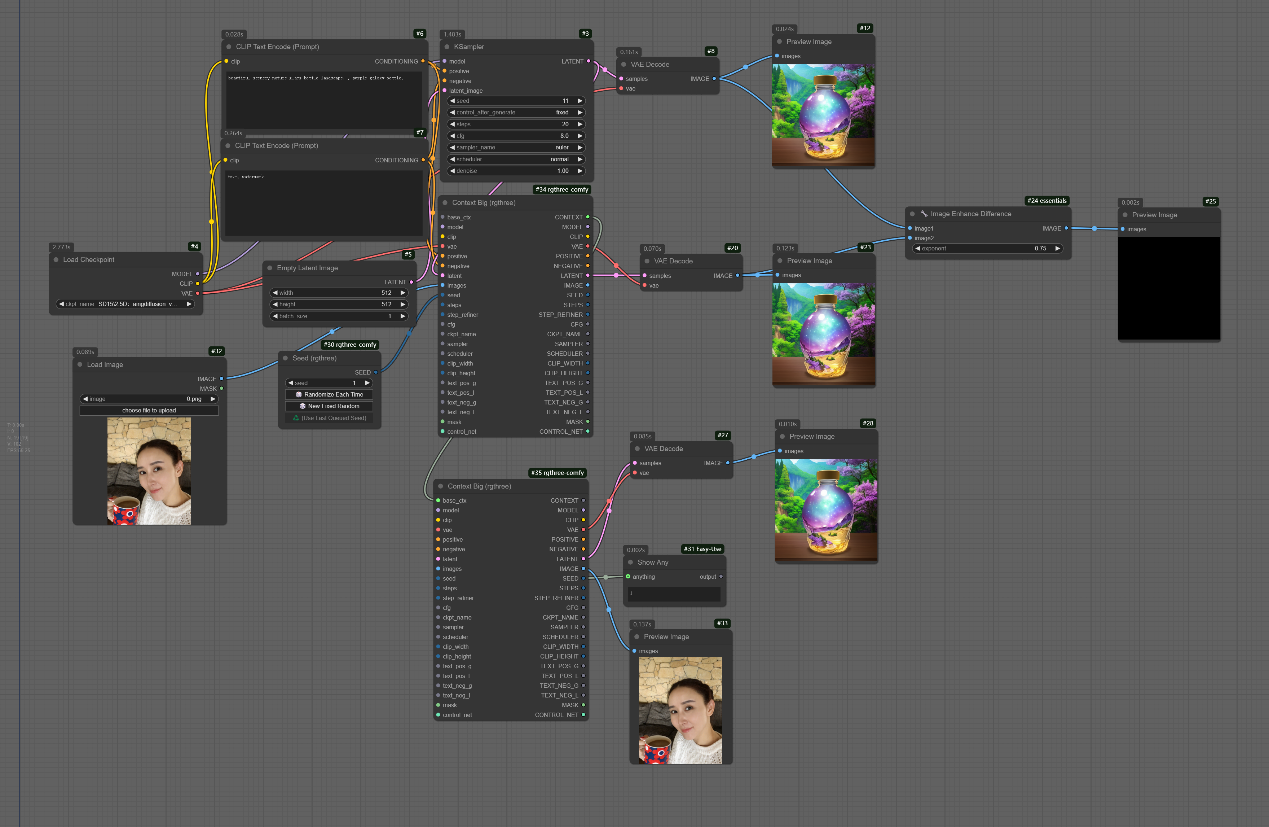This screenshot has height=827, width=1269.
Task: Click the Show Any node collapse dot
Action: [x=631, y=563]
